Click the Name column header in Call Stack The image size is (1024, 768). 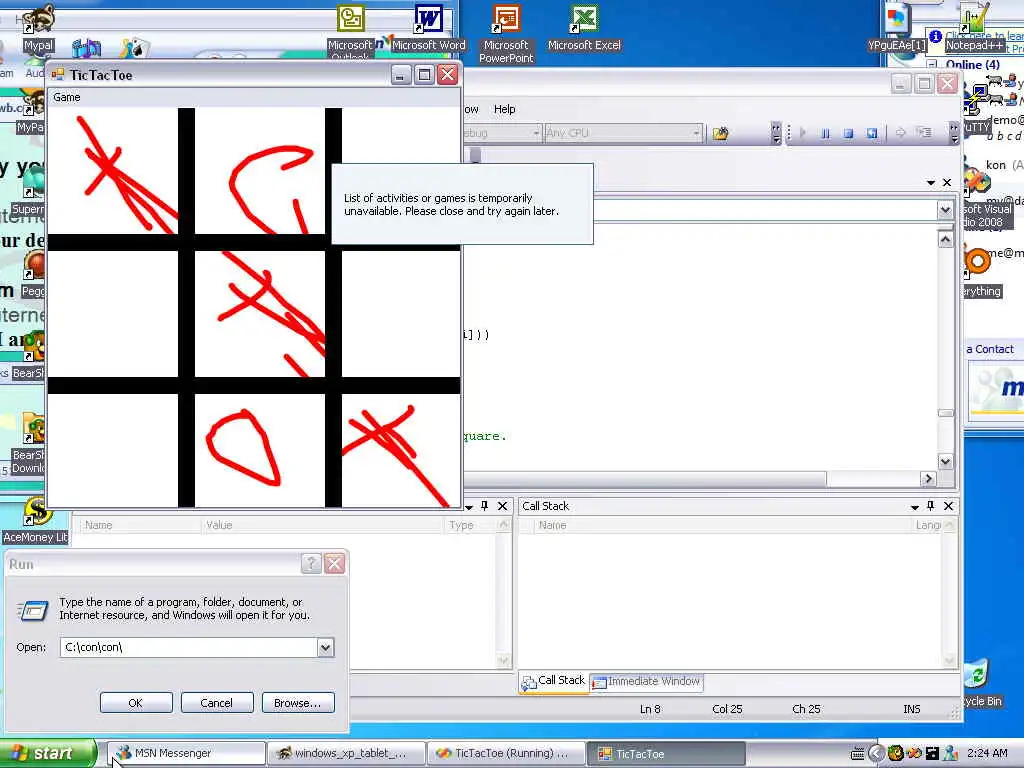click(x=723, y=525)
